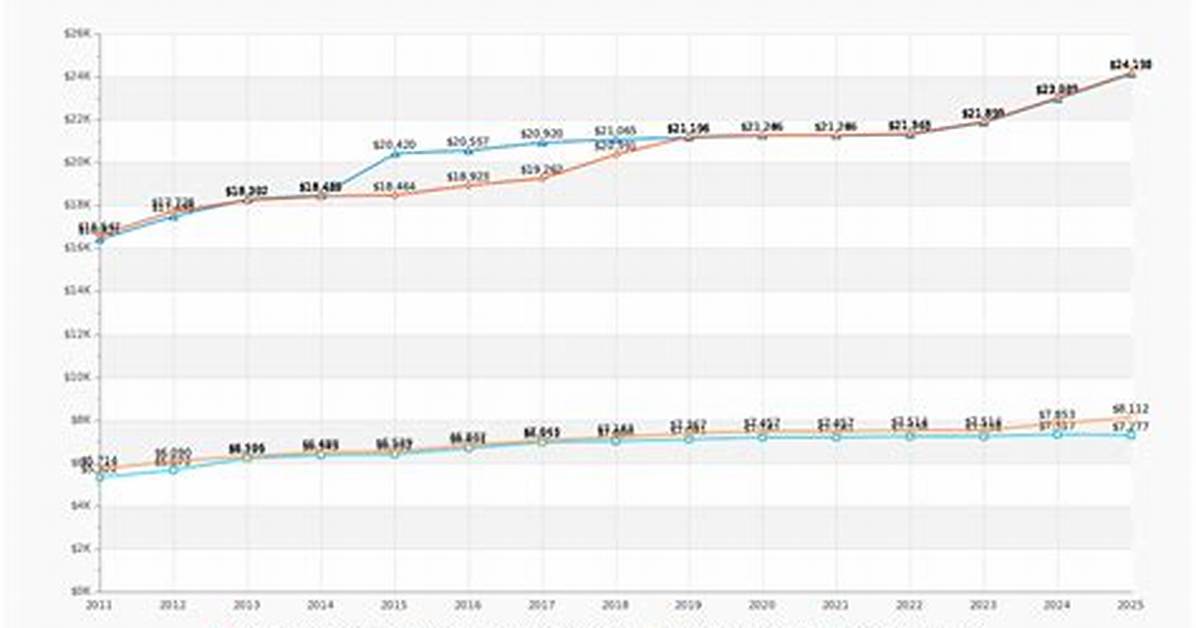Viewport: 1196px width, 628px height.
Task: Click the $18,464 data label
Action: click(x=394, y=187)
